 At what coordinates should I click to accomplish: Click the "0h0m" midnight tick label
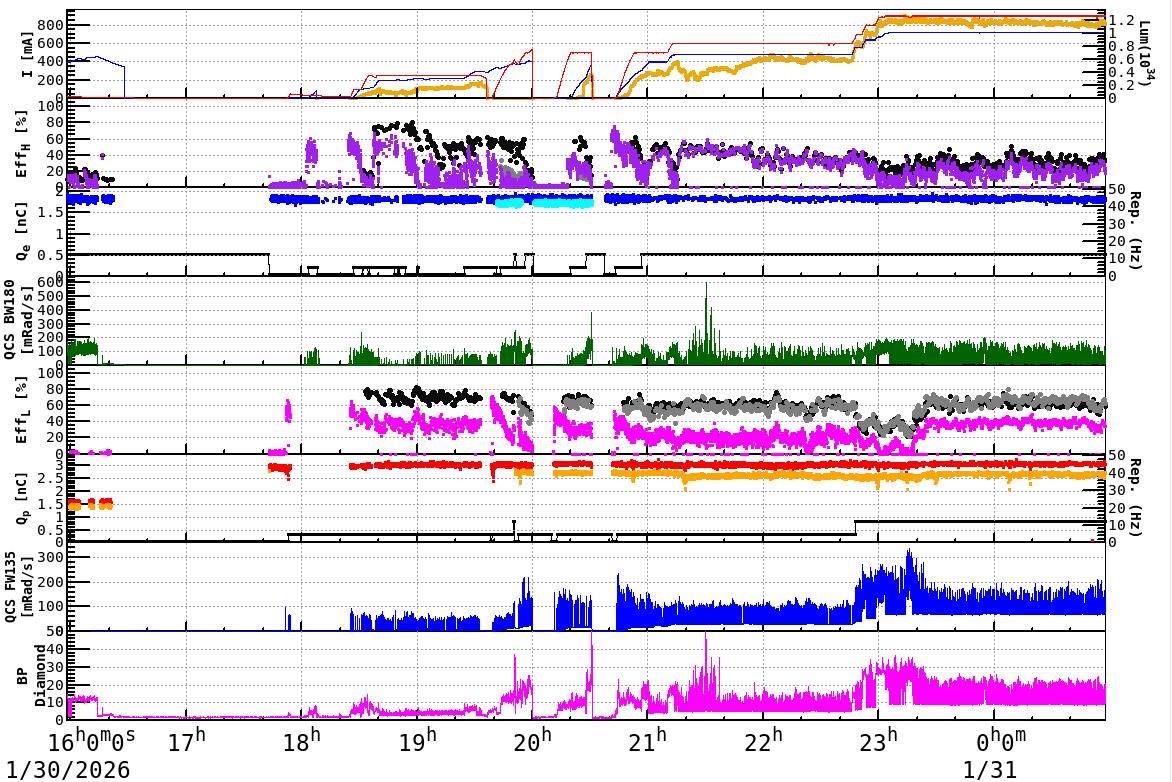pos(1002,741)
